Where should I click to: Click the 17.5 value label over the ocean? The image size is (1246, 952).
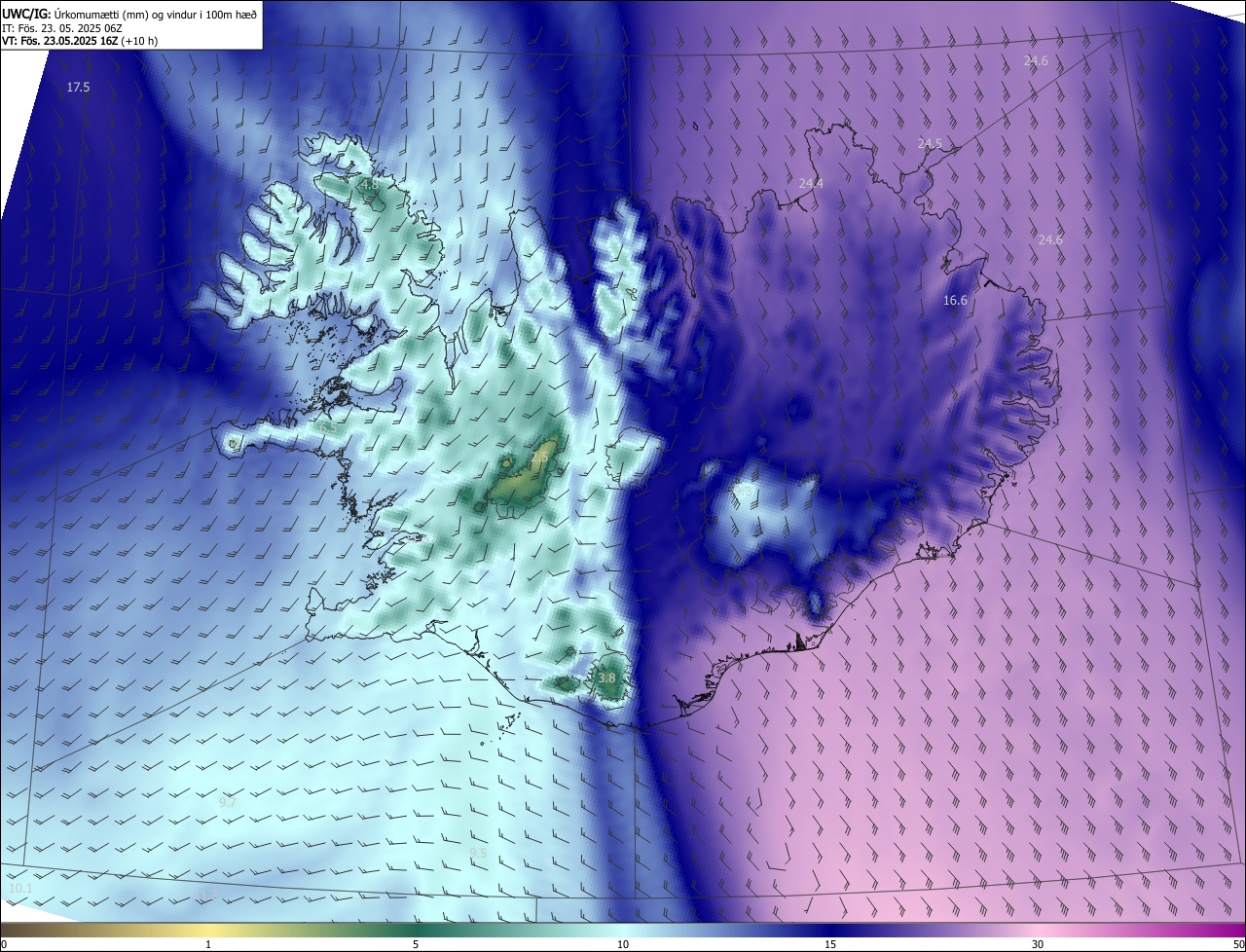78,88
